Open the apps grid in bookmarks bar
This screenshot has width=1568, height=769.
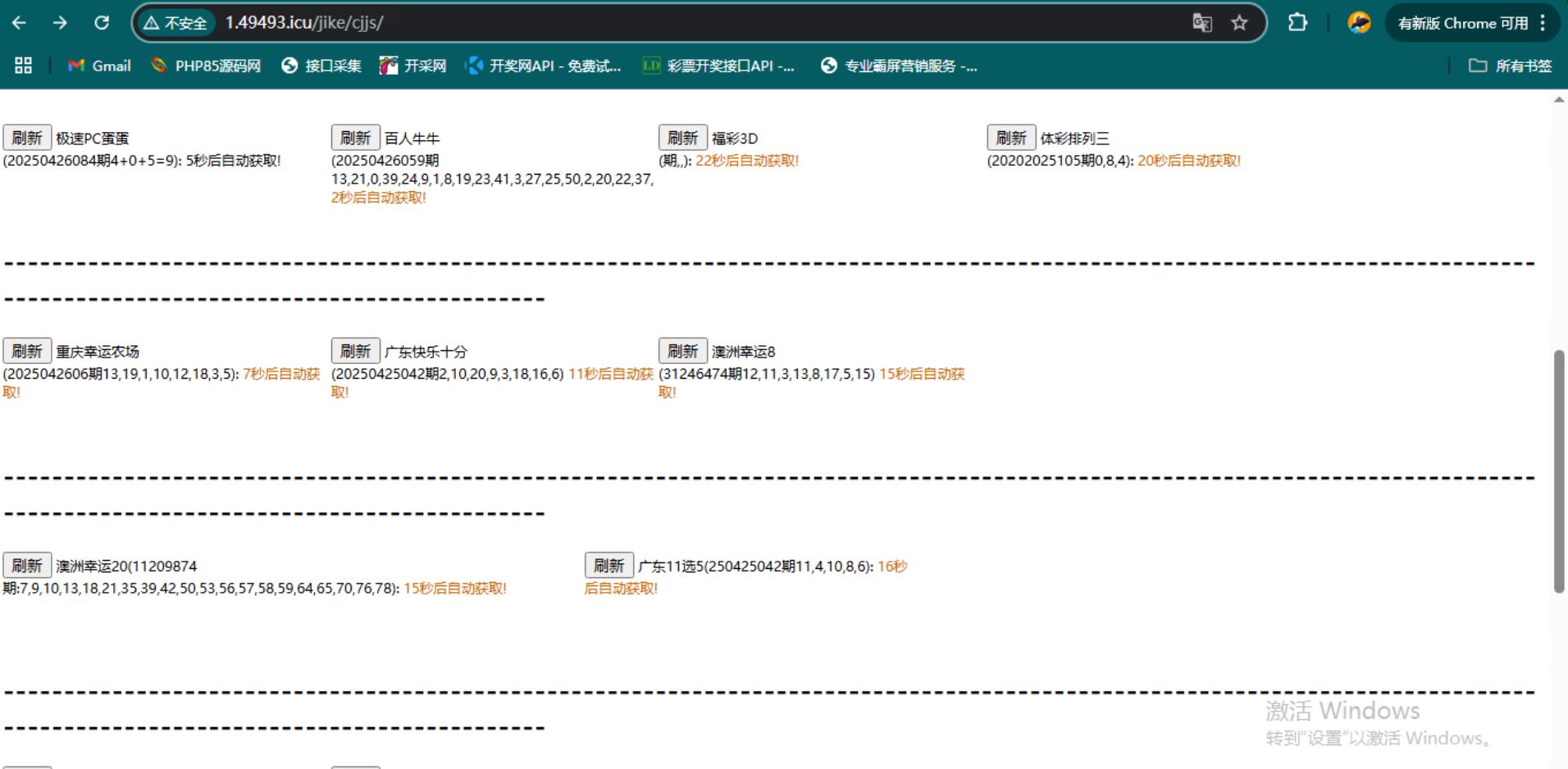click(x=24, y=66)
